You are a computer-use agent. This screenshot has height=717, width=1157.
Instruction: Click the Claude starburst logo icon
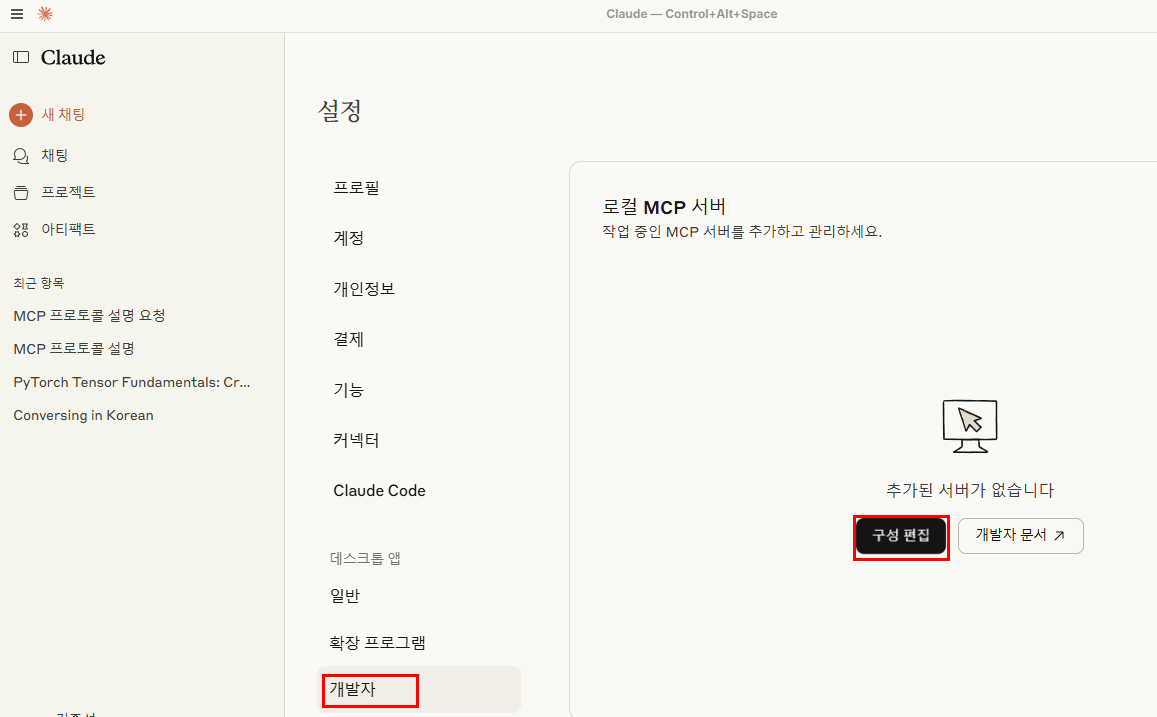click(x=45, y=14)
